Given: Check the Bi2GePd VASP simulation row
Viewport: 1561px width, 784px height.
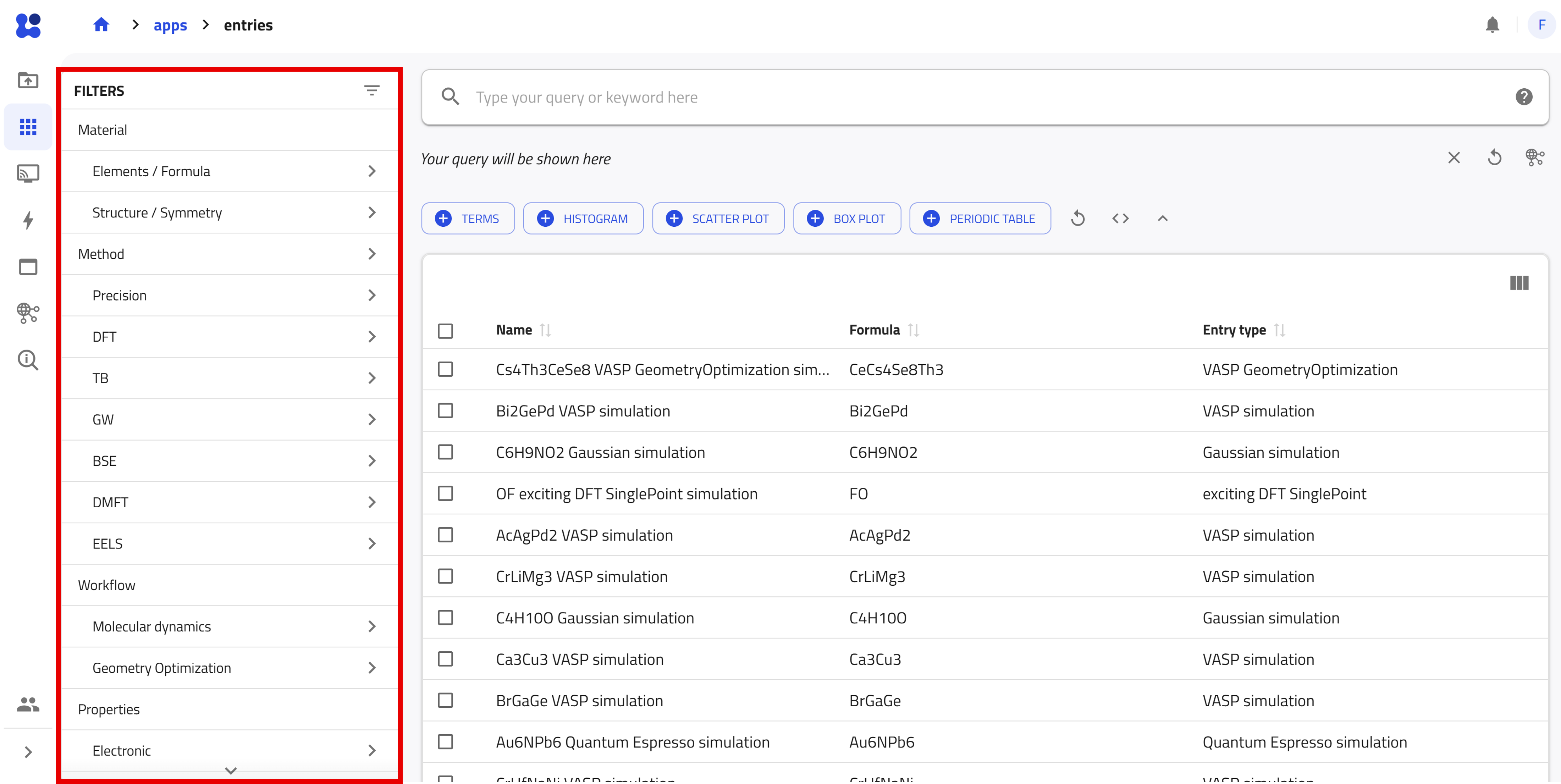Looking at the screenshot, I should click(x=445, y=411).
